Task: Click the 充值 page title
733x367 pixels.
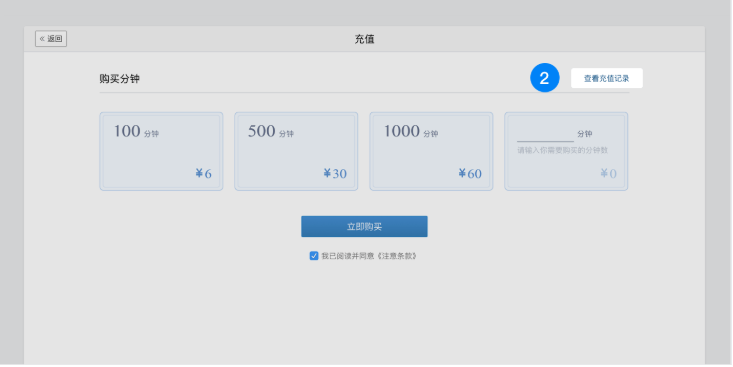Action: [x=364, y=39]
